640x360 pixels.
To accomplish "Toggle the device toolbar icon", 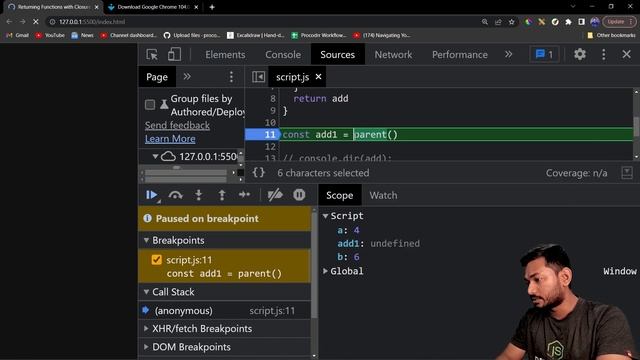I will click(174, 54).
